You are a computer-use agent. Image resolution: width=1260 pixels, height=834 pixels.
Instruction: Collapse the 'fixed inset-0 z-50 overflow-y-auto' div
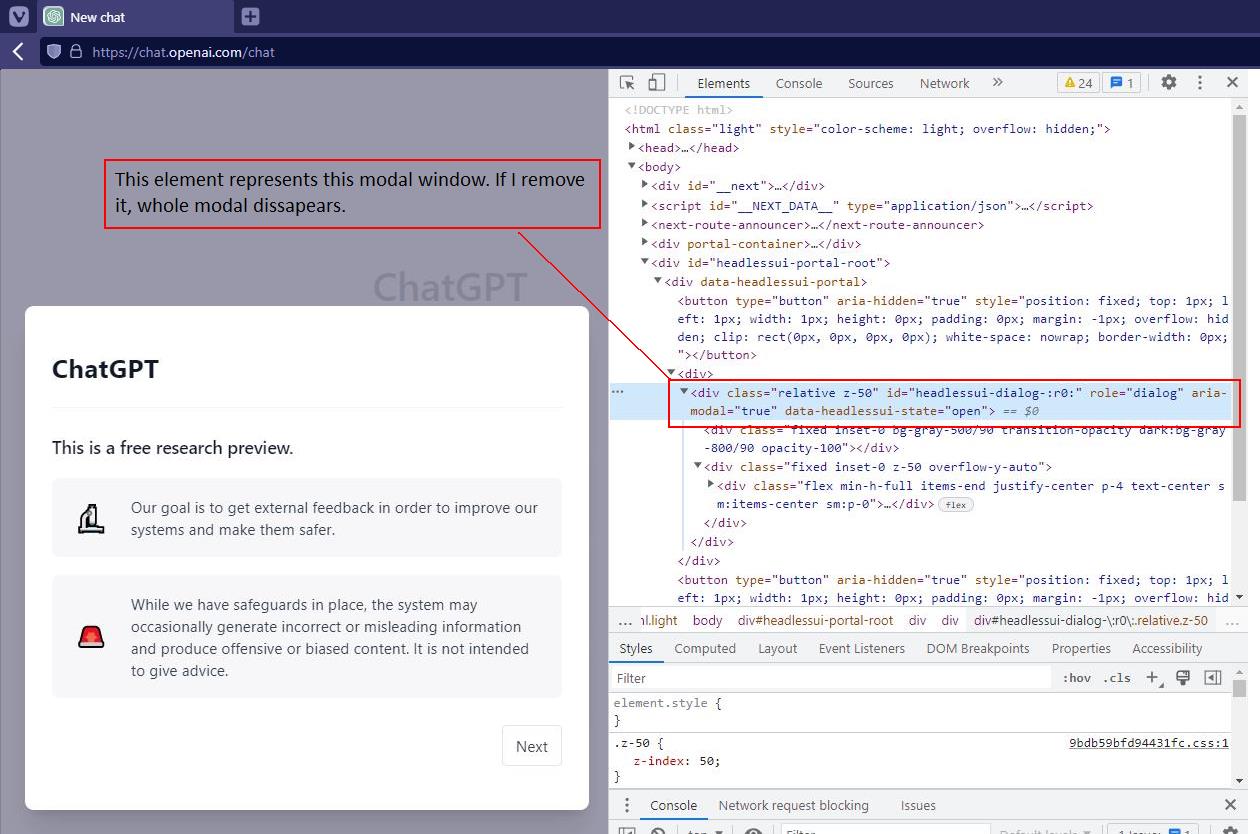pos(698,466)
